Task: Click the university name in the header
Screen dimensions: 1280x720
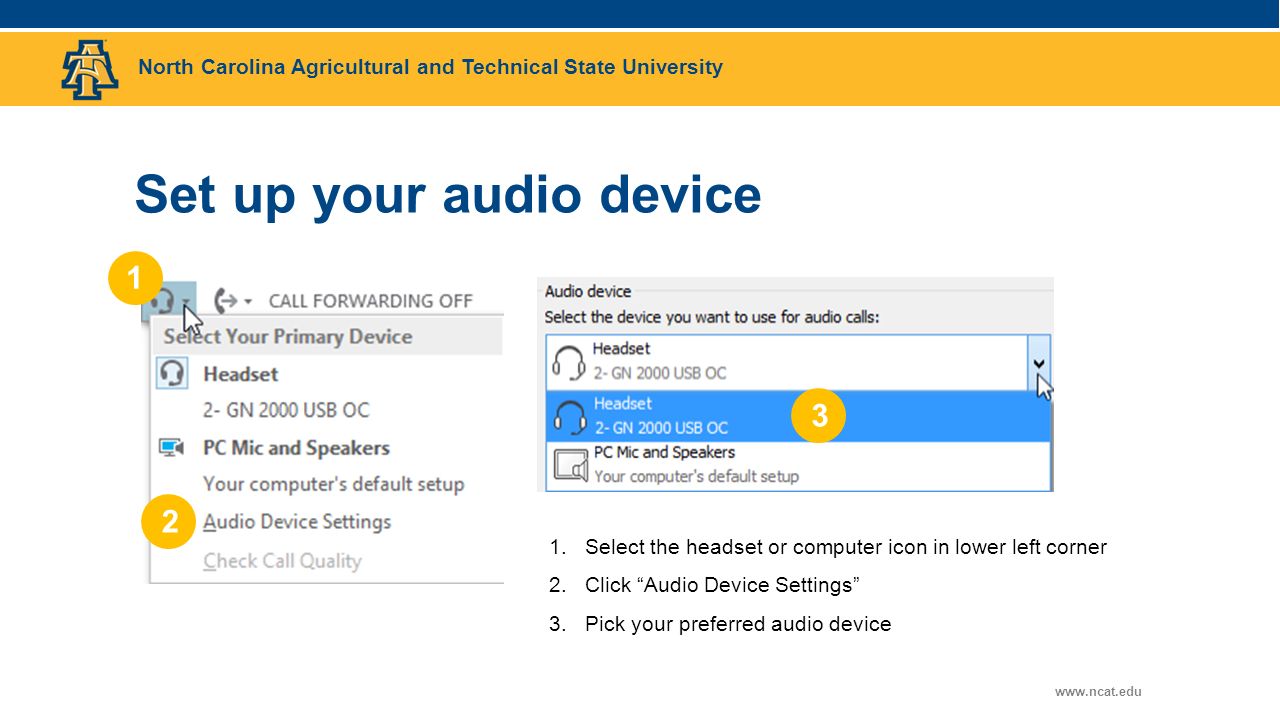Action: [x=430, y=67]
